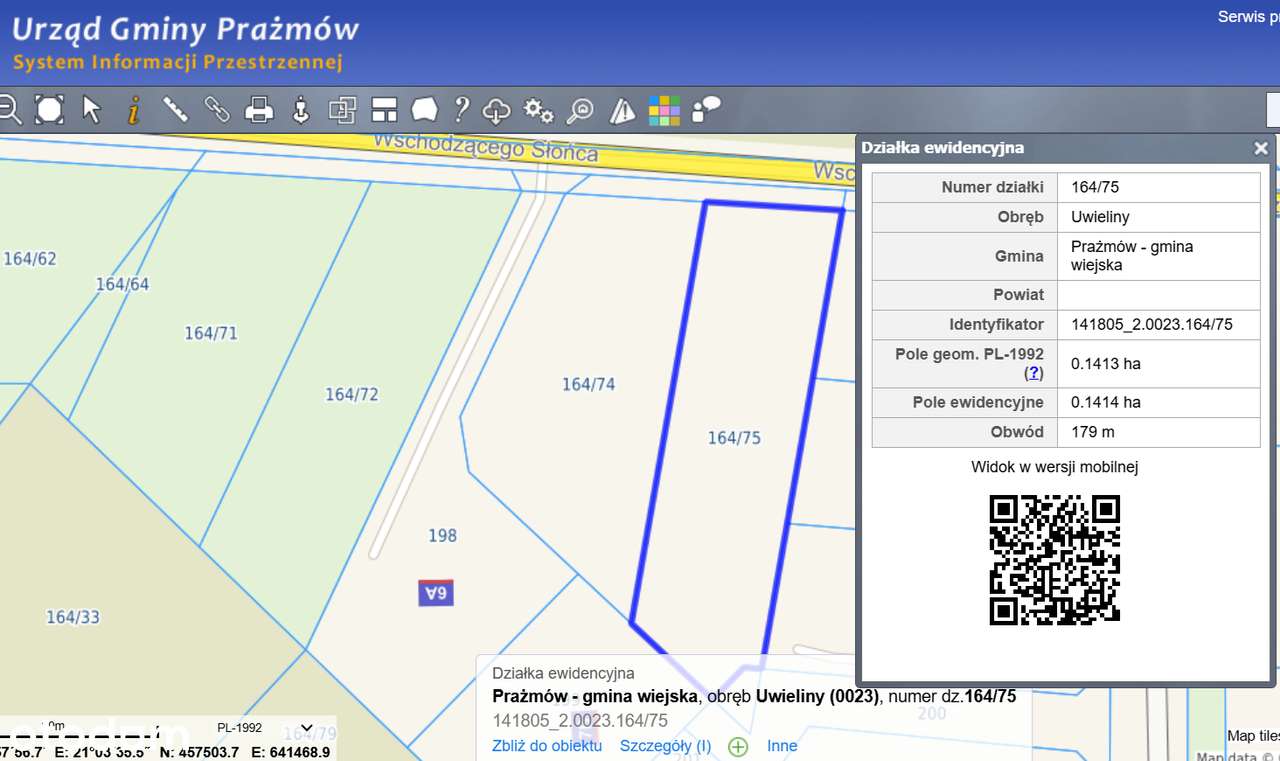This screenshot has width=1280, height=761.
Task: Activate the arrow selection tool
Action: point(90,110)
